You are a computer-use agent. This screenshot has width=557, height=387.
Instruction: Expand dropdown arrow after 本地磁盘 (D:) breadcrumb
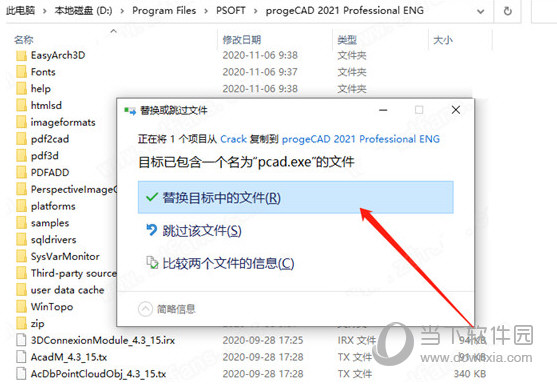tap(122, 11)
